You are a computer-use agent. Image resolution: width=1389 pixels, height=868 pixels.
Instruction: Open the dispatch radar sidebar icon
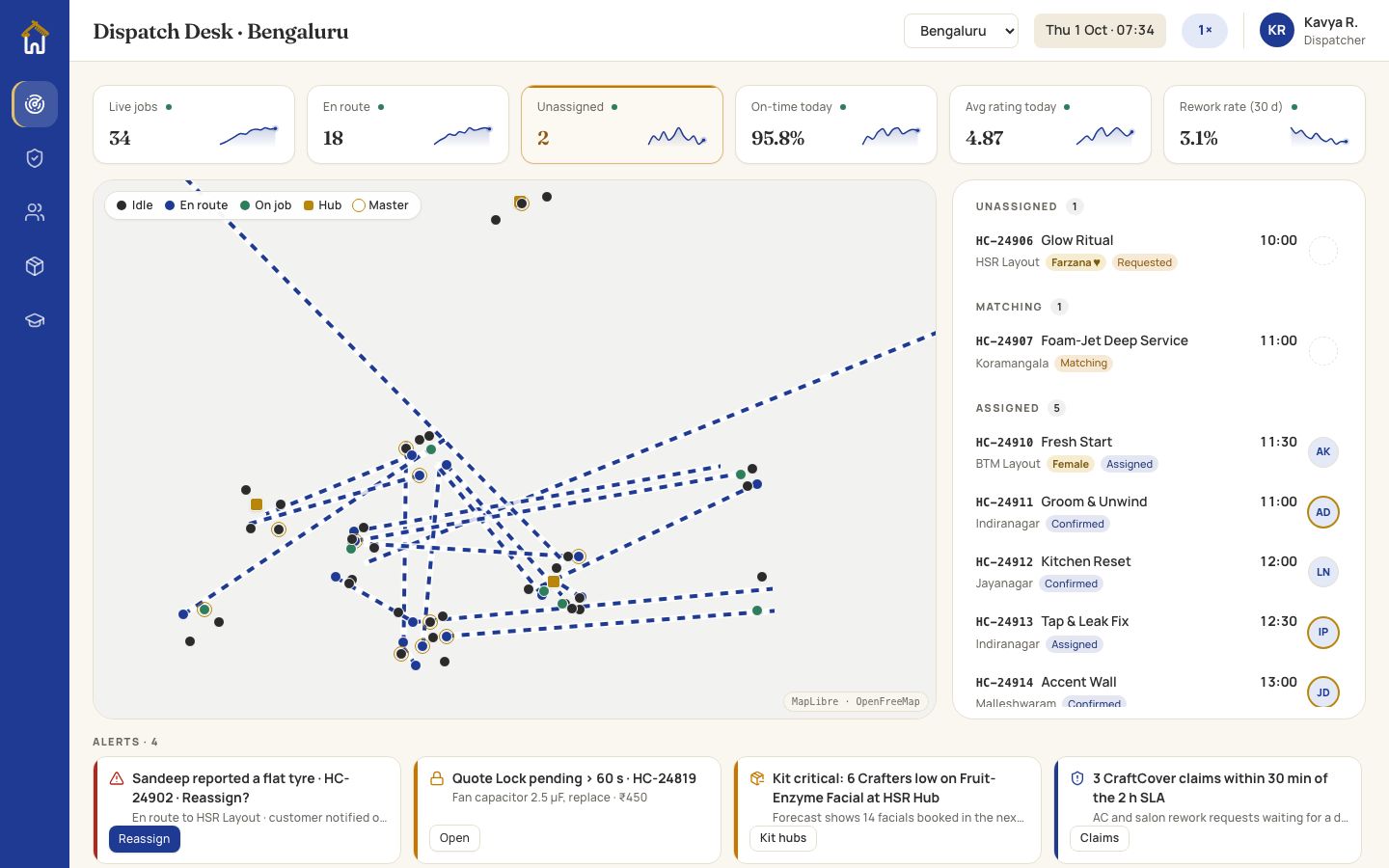pyautogui.click(x=35, y=104)
